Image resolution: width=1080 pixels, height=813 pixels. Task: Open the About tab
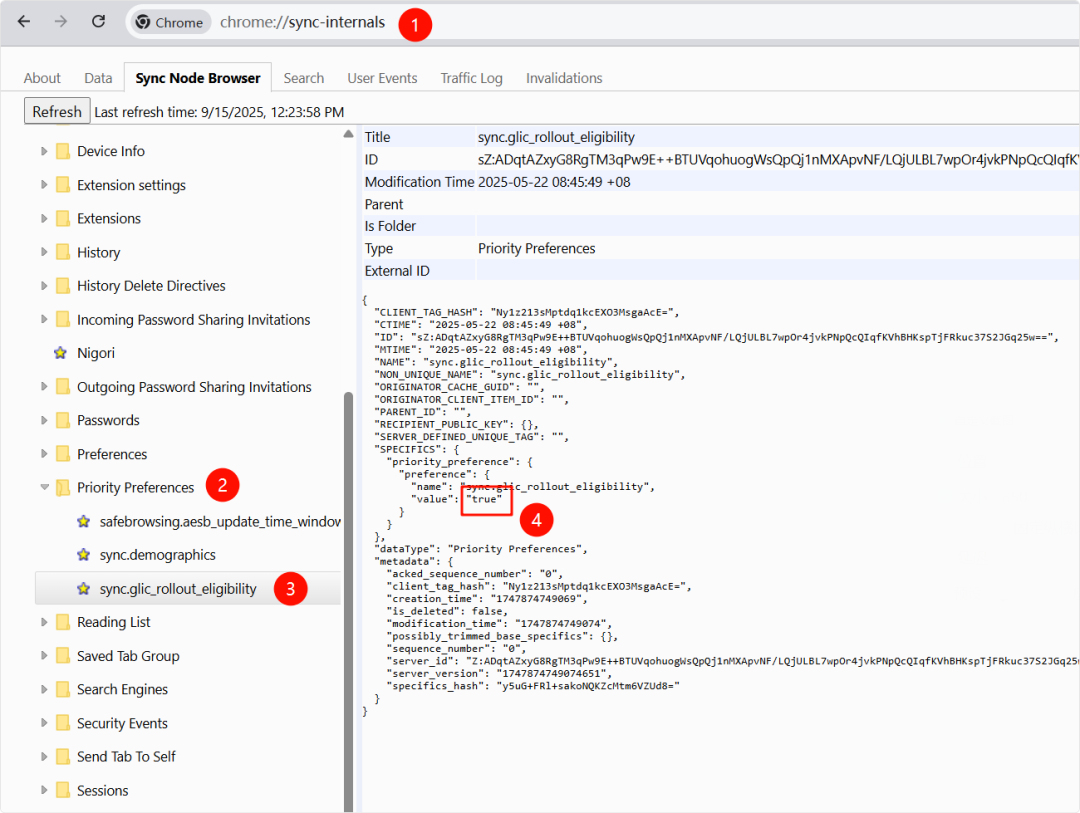pyautogui.click(x=42, y=78)
